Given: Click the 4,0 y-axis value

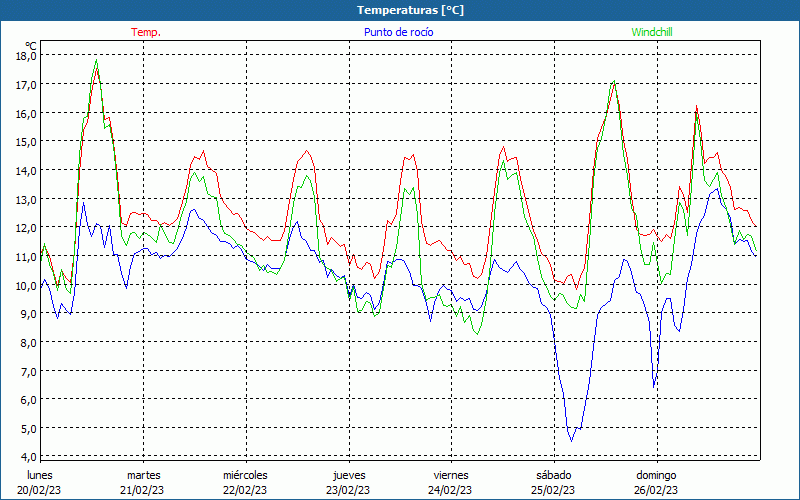Looking at the screenshot, I should tap(28, 457).
